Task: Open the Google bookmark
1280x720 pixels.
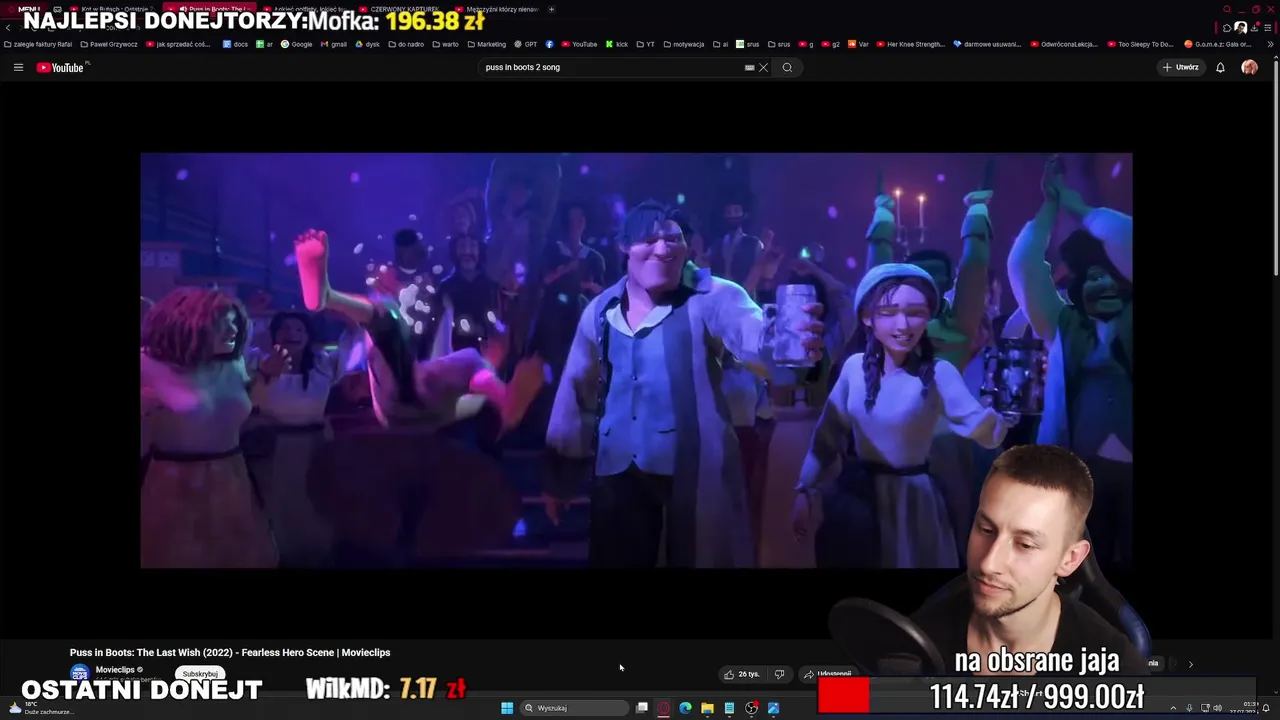Action: (x=296, y=44)
